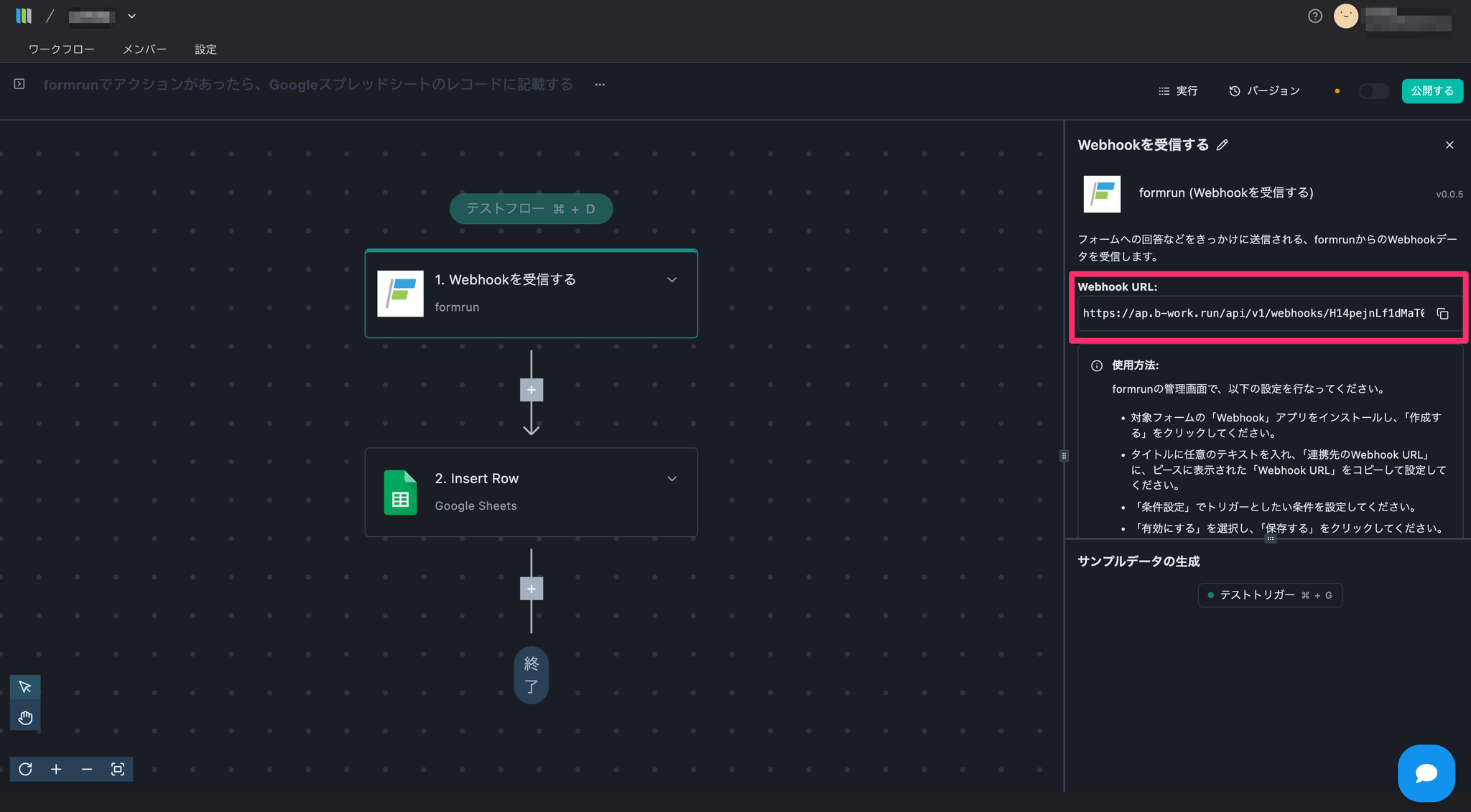Toggle the workflow enable switch

click(1373, 91)
